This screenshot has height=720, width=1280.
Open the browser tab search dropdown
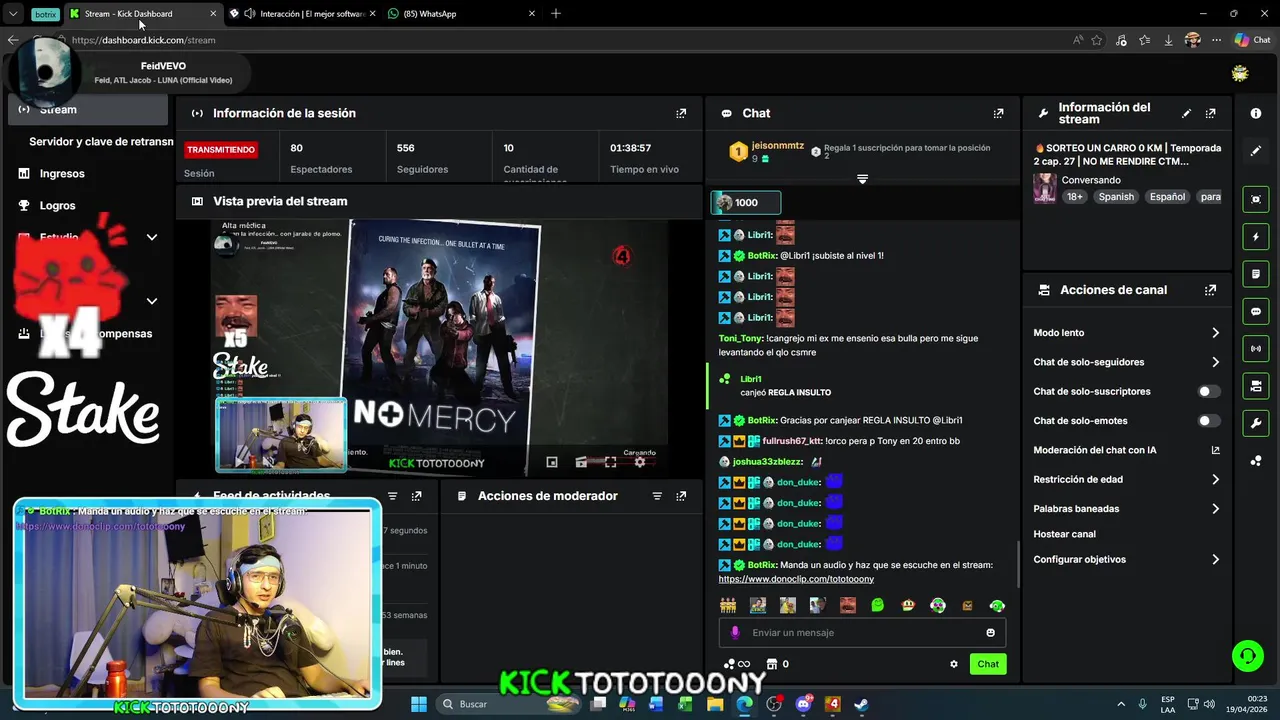(13, 14)
